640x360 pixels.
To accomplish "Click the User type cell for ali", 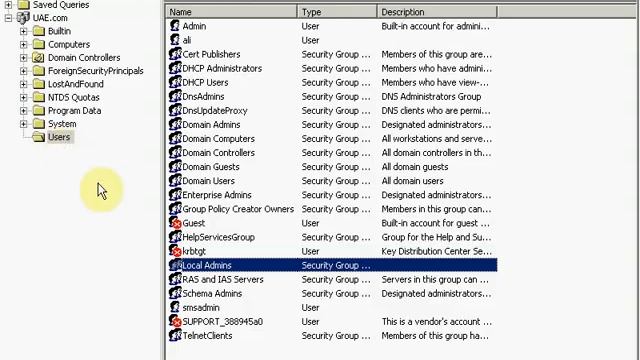I will (310, 40).
